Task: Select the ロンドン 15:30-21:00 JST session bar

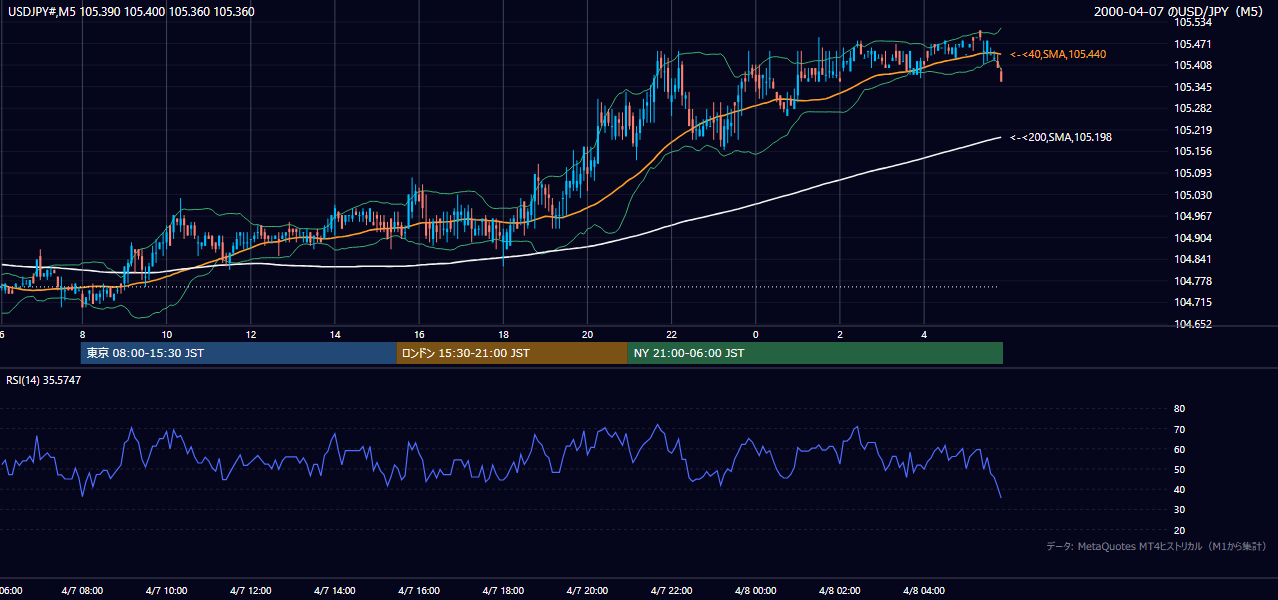Action: (512, 353)
